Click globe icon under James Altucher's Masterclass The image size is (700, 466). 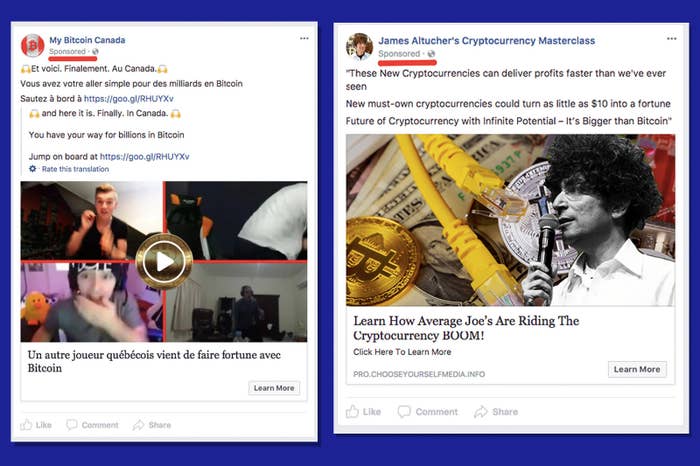click(x=431, y=54)
